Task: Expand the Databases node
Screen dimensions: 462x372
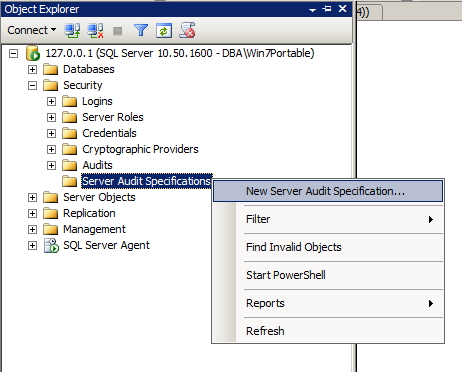Action: (32, 69)
